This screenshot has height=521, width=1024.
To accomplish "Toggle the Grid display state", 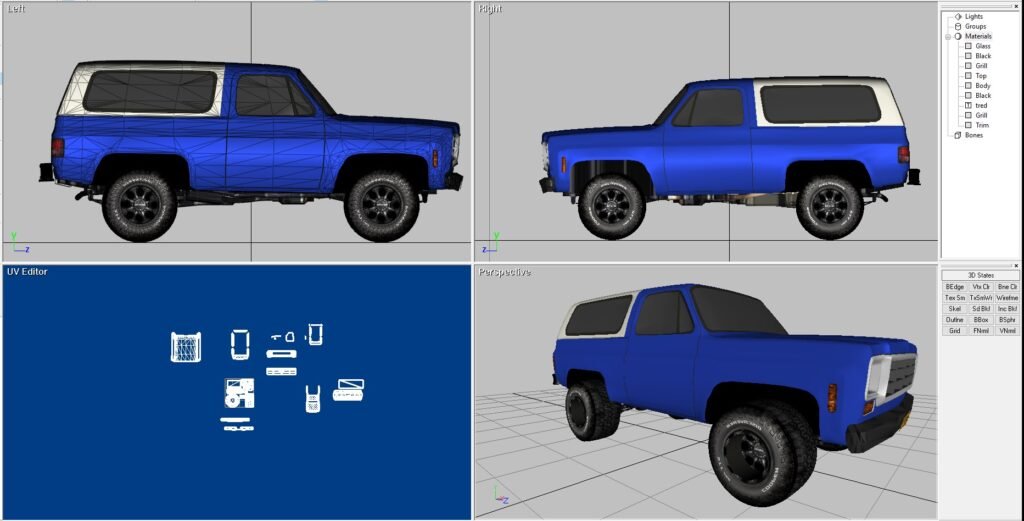I will click(x=954, y=330).
